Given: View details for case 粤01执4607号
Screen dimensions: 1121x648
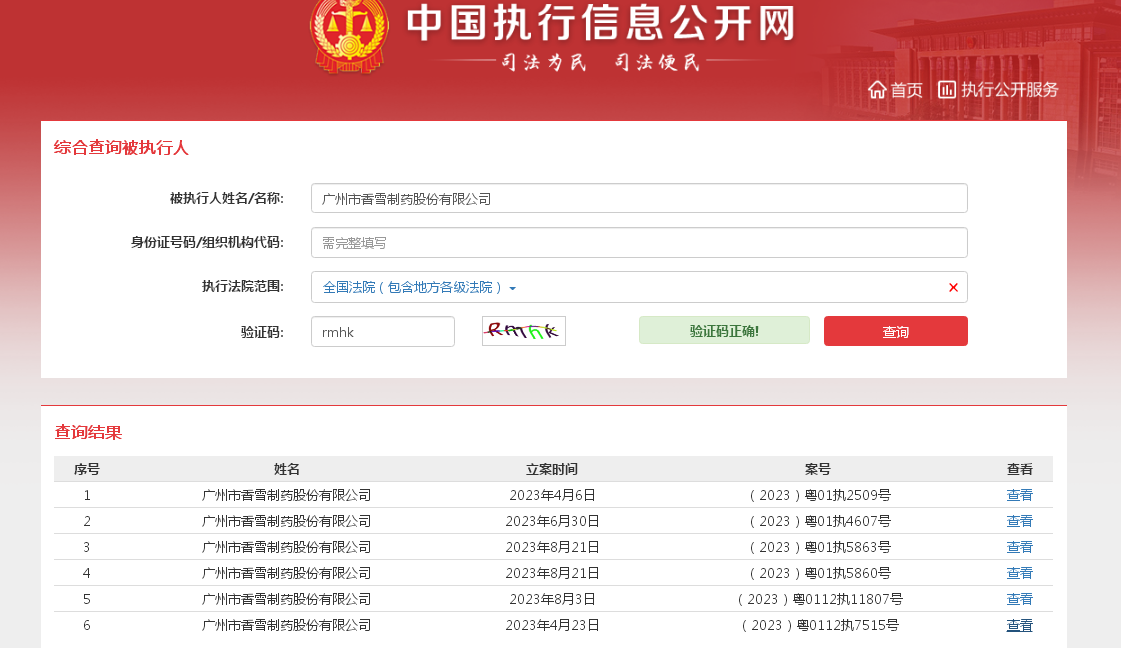Looking at the screenshot, I should (1019, 521).
